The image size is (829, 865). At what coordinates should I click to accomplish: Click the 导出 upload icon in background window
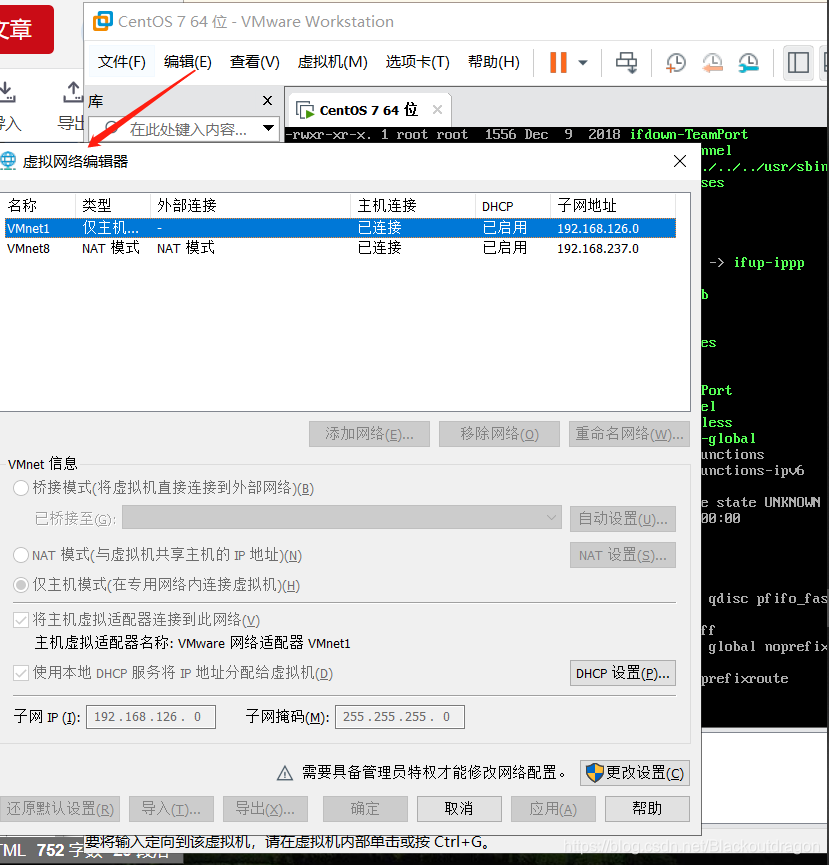click(x=72, y=92)
